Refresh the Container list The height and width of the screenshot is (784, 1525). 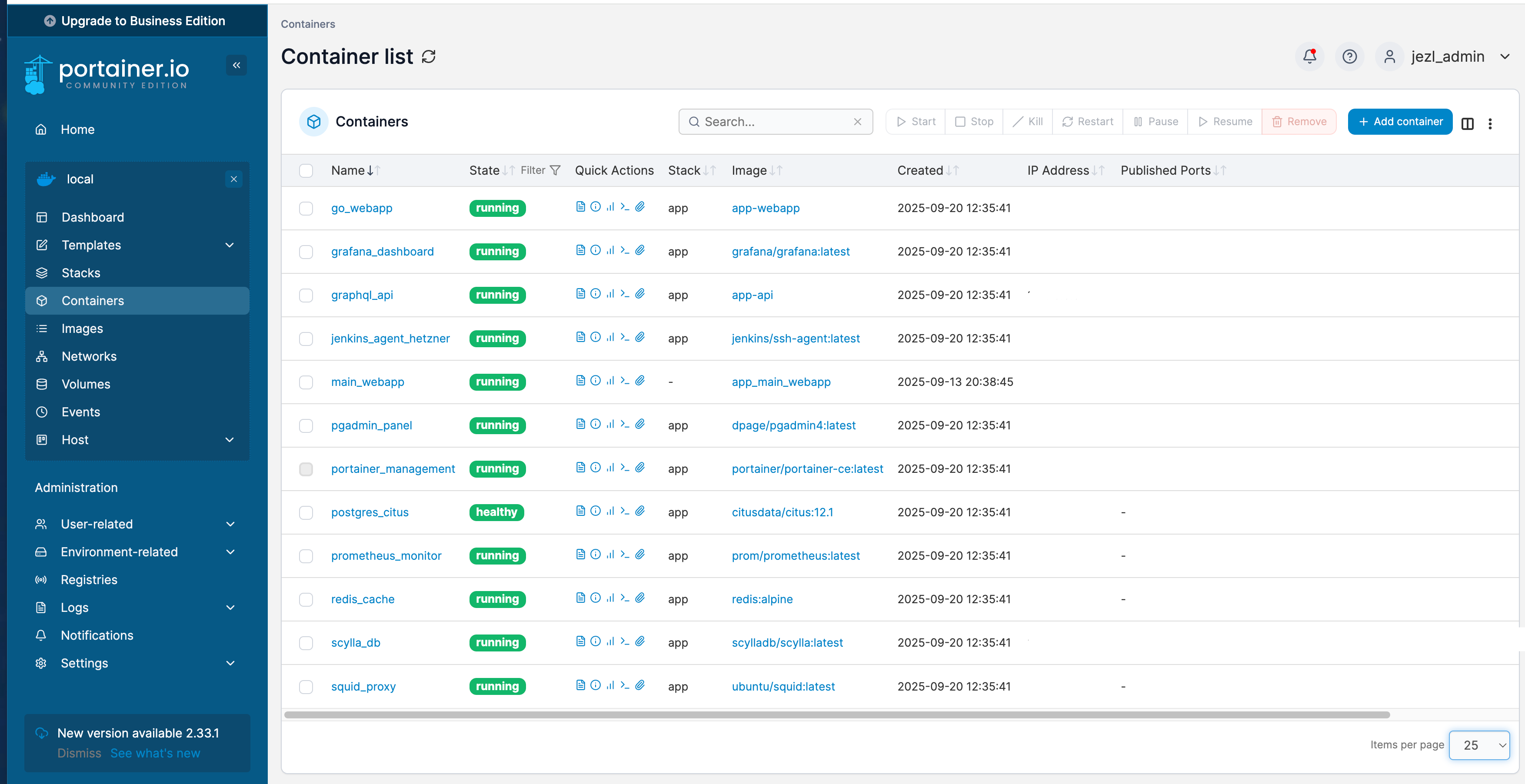429,57
